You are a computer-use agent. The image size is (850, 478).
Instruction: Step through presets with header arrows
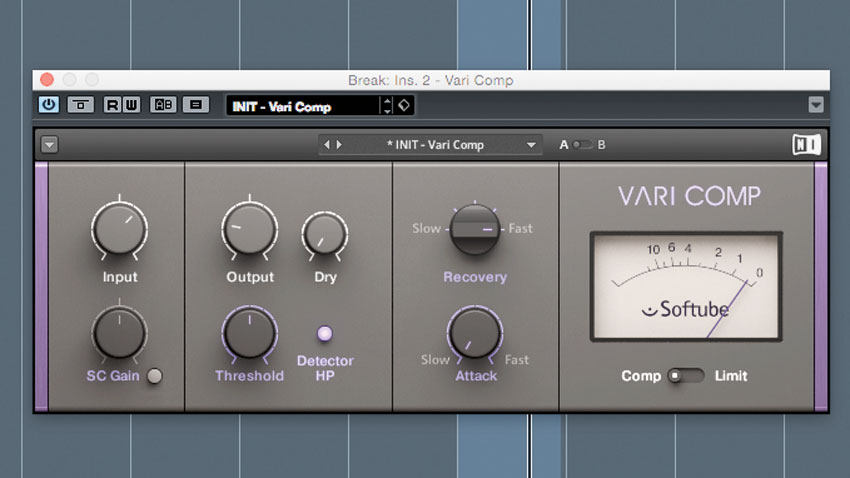click(x=387, y=105)
